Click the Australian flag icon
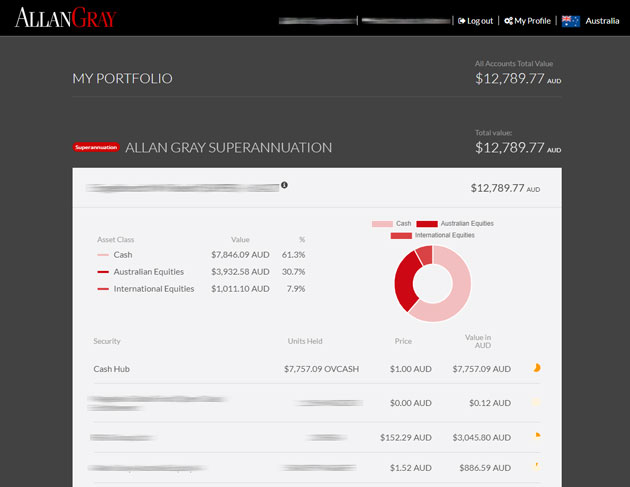Screen dimensions: 630x487 571,20
